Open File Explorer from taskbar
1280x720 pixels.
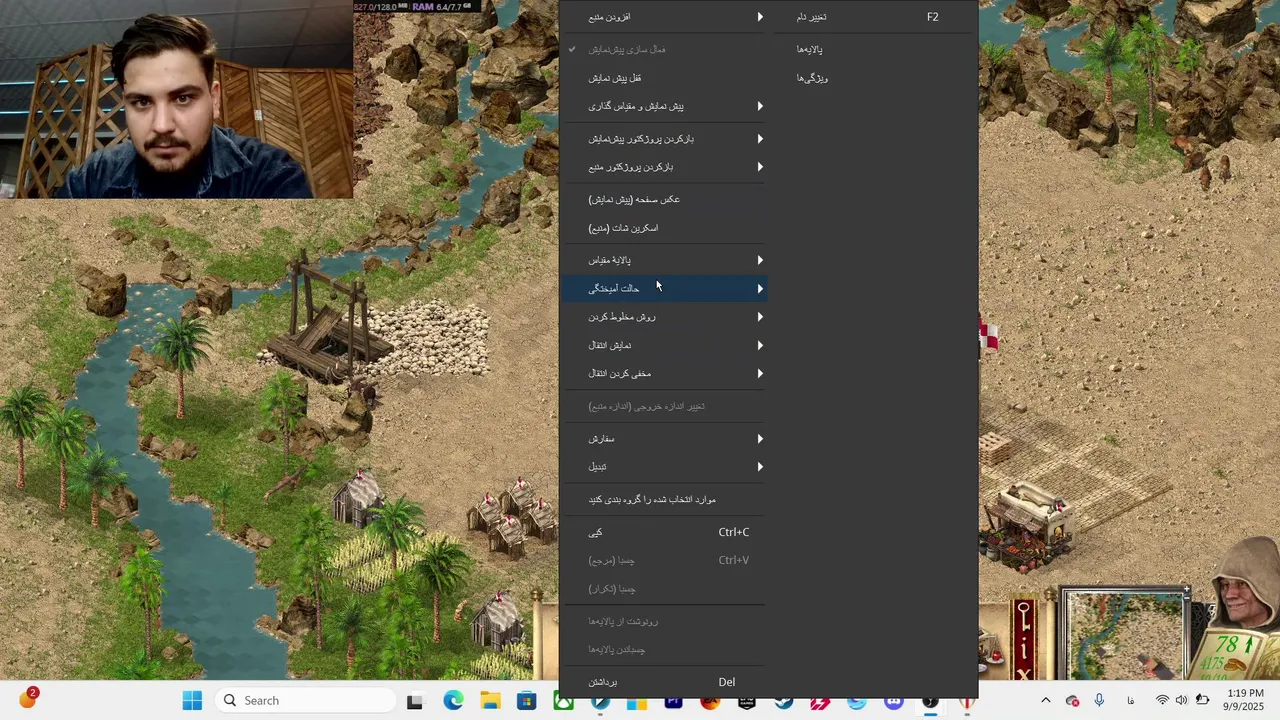490,701
